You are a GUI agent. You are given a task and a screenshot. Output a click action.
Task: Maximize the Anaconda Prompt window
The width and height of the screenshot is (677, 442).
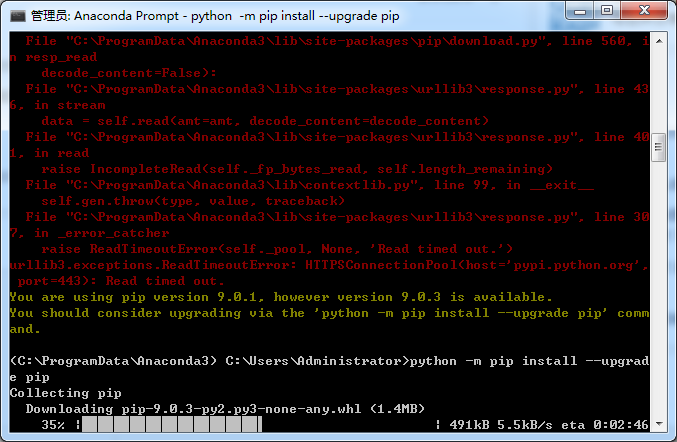[607, 10]
